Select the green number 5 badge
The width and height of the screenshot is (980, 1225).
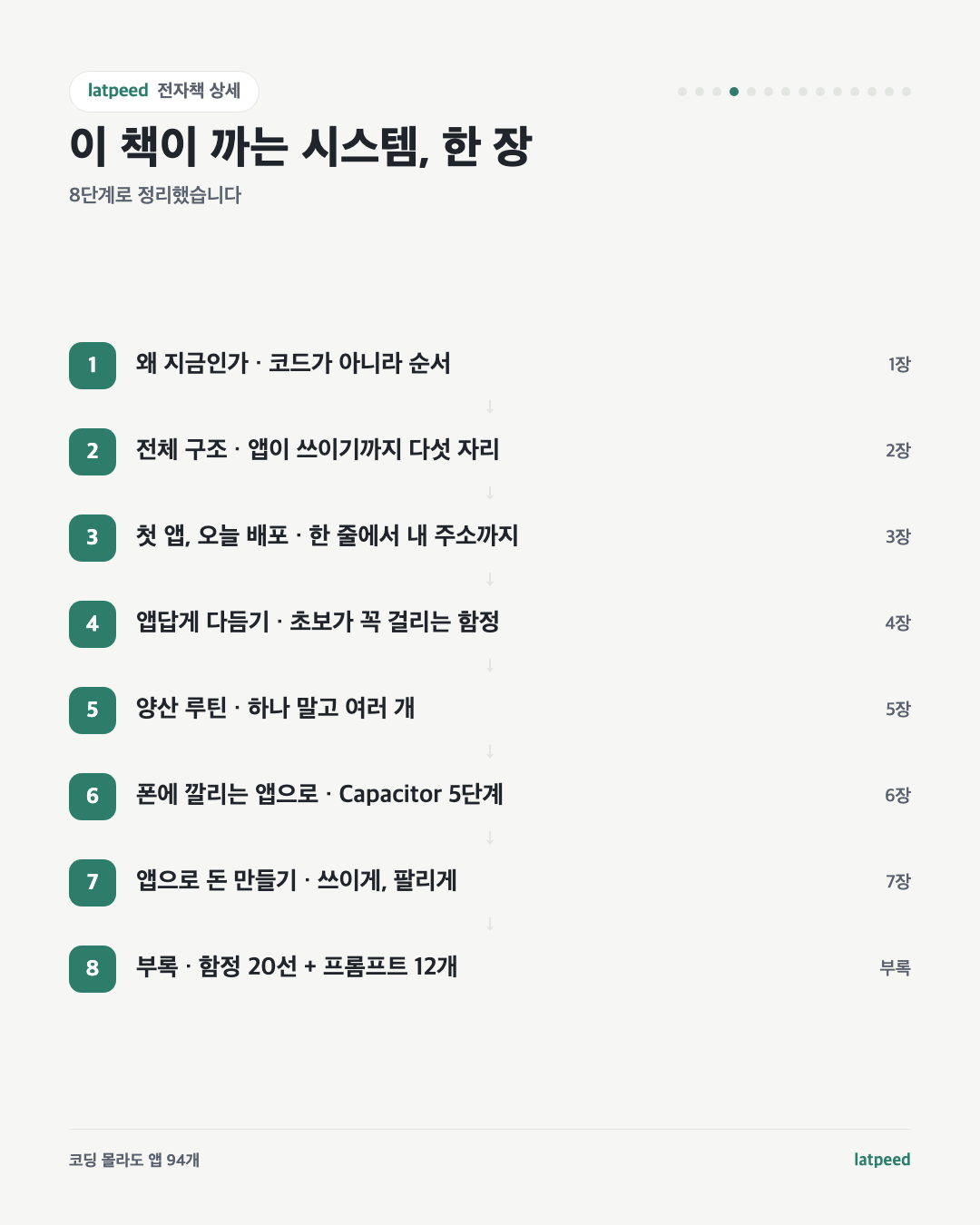(x=93, y=710)
